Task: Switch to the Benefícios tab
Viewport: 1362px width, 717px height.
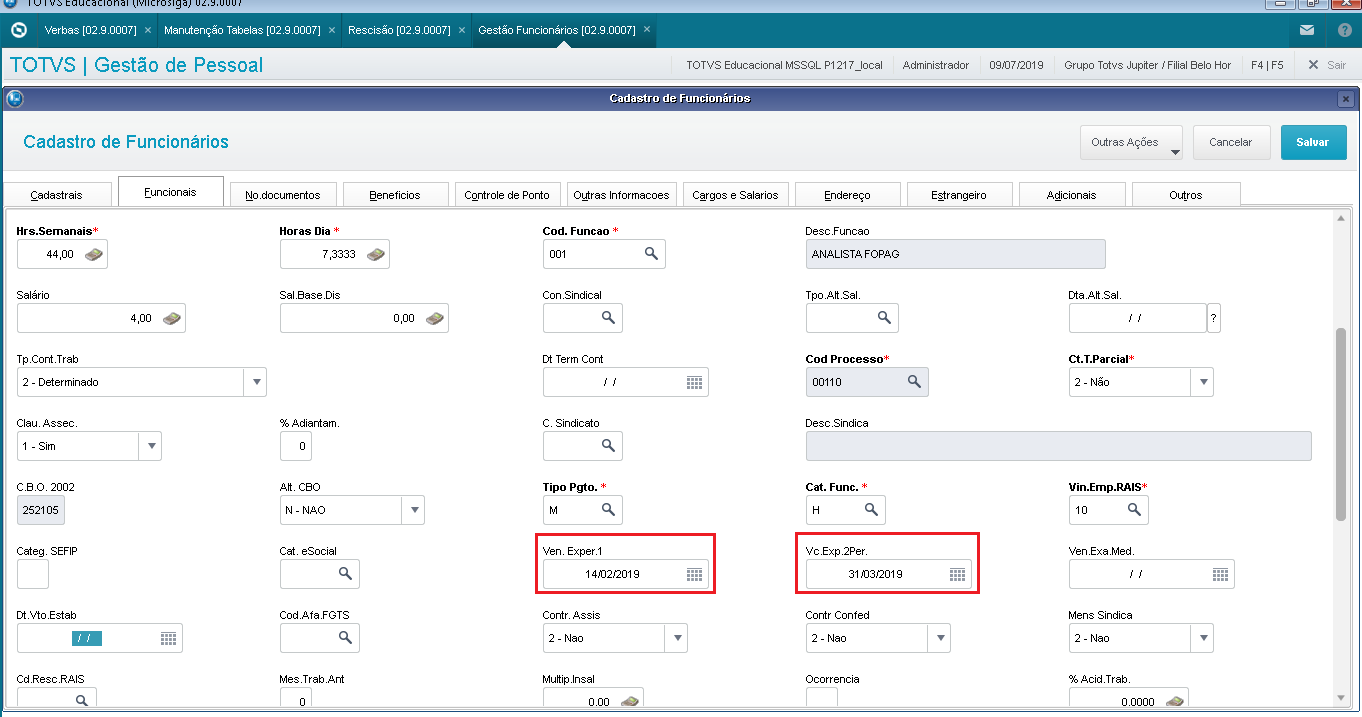Action: point(395,195)
